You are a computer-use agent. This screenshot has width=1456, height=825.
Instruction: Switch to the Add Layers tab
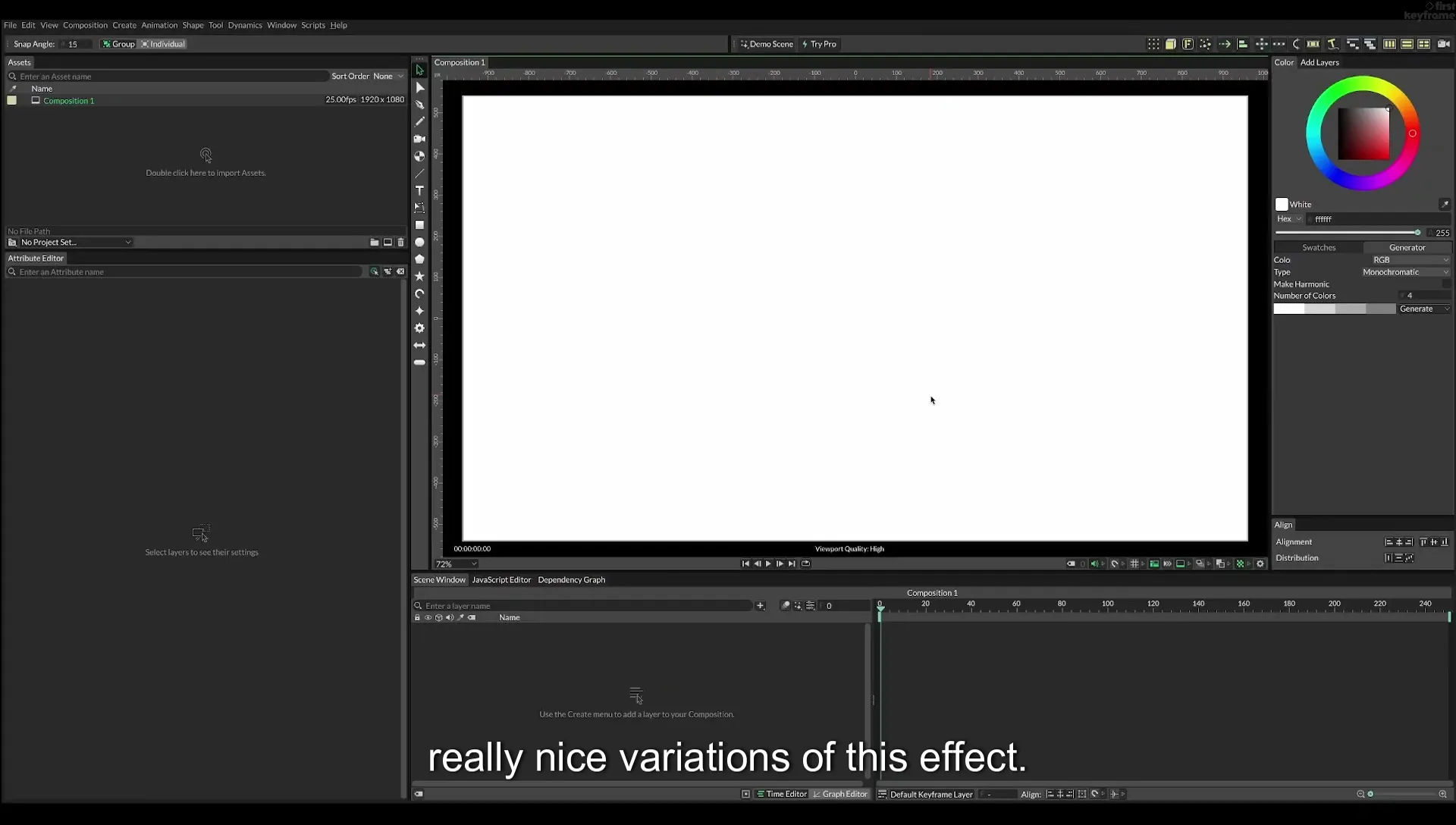click(x=1319, y=62)
